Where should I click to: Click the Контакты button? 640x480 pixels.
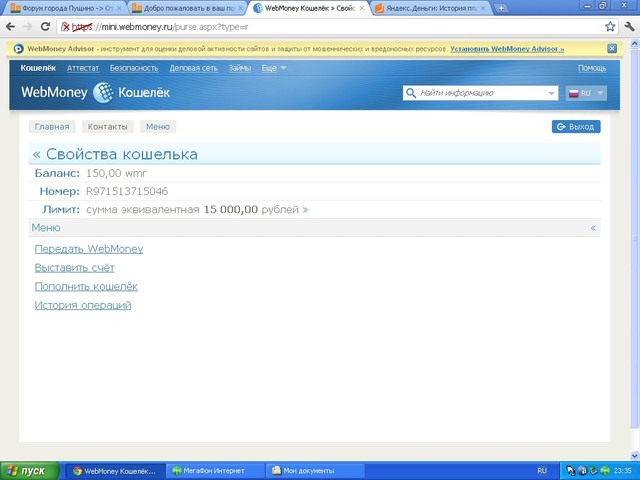coord(107,127)
